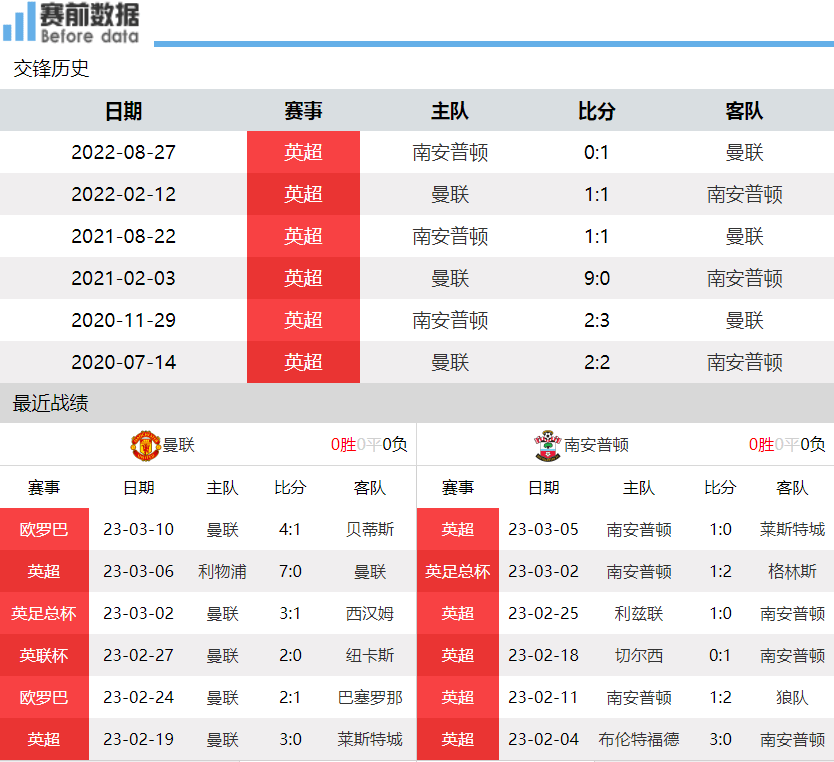Click the opponent 贝蒂斯 in Manchester United results

(370, 529)
